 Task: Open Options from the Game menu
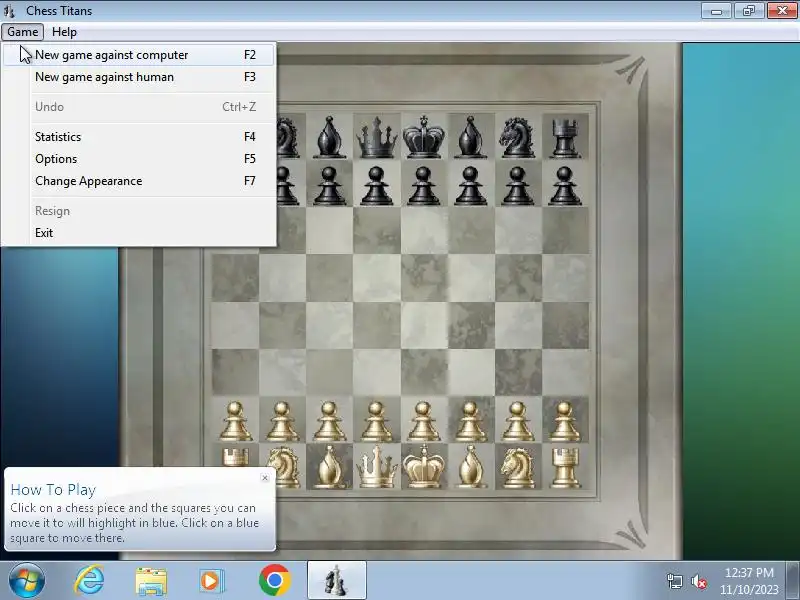pyautogui.click(x=139, y=159)
